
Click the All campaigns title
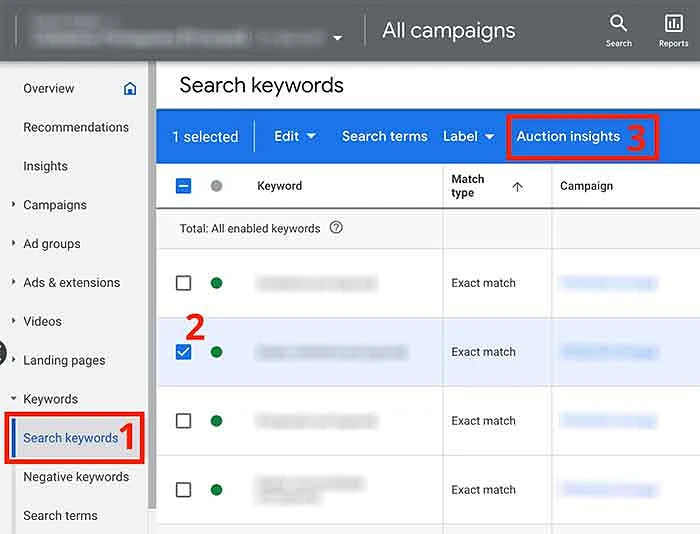tap(449, 30)
